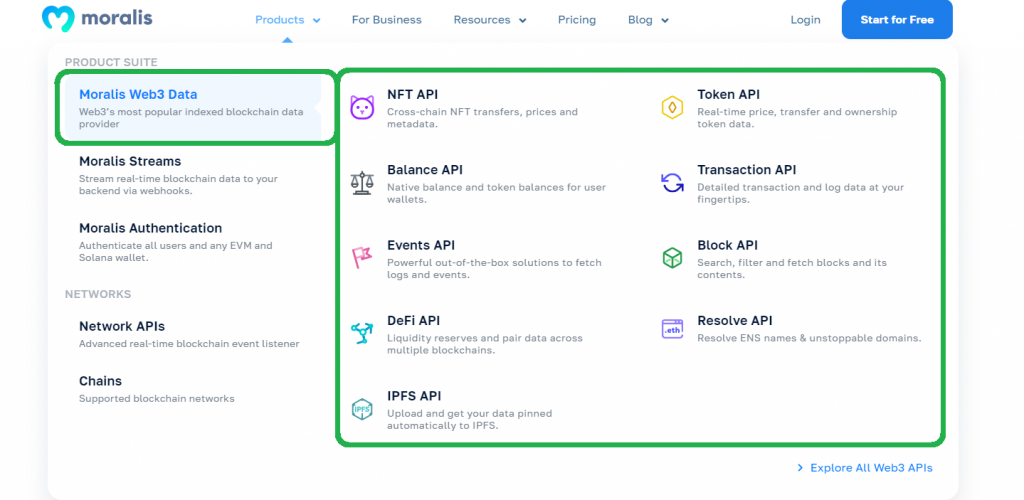Click the Transaction API arrows icon
This screenshot has height=500, width=1024.
672,183
